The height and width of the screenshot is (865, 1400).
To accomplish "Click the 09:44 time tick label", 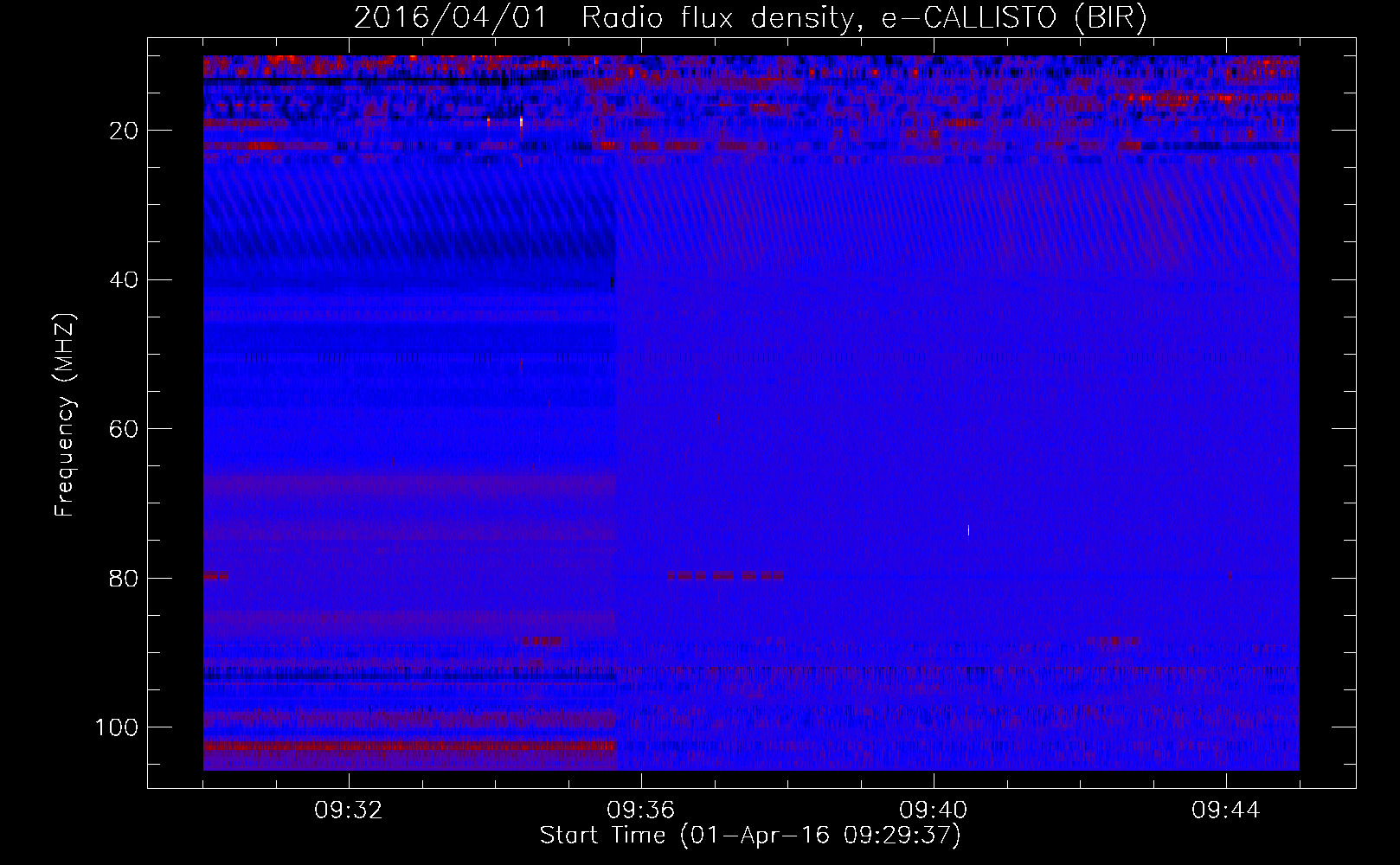I will tap(1226, 811).
